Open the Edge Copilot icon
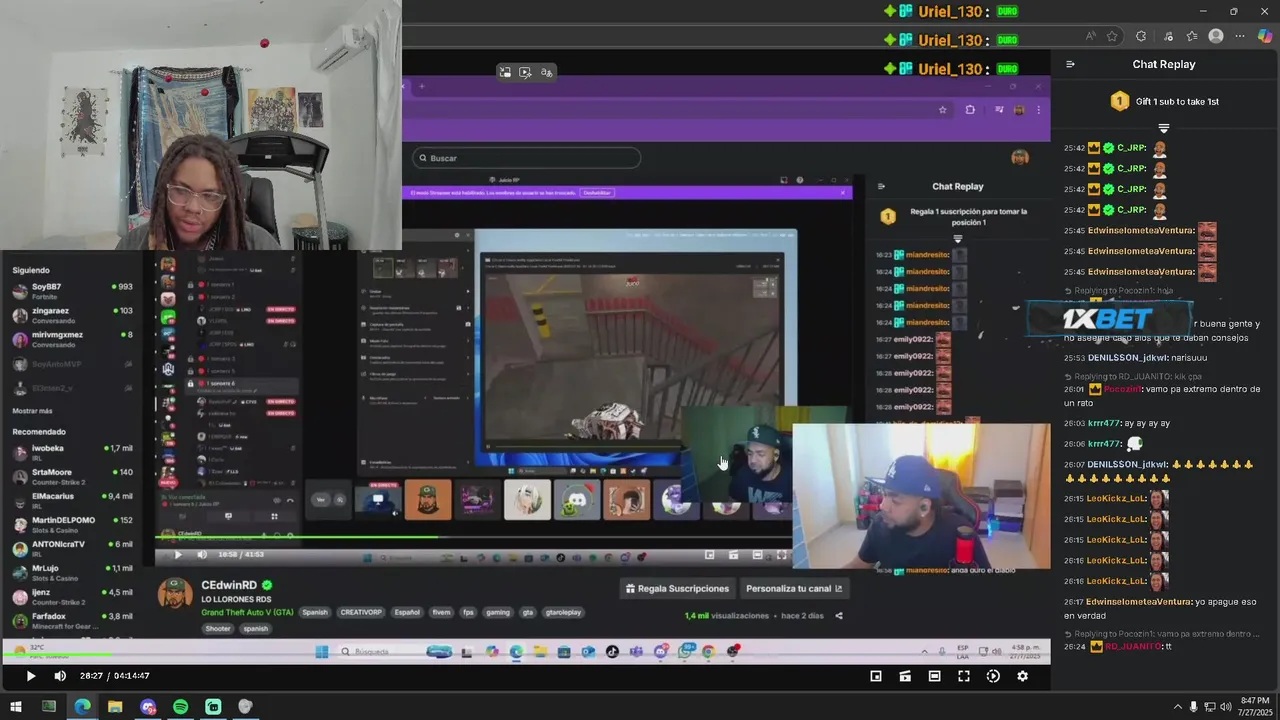 [x=1265, y=36]
